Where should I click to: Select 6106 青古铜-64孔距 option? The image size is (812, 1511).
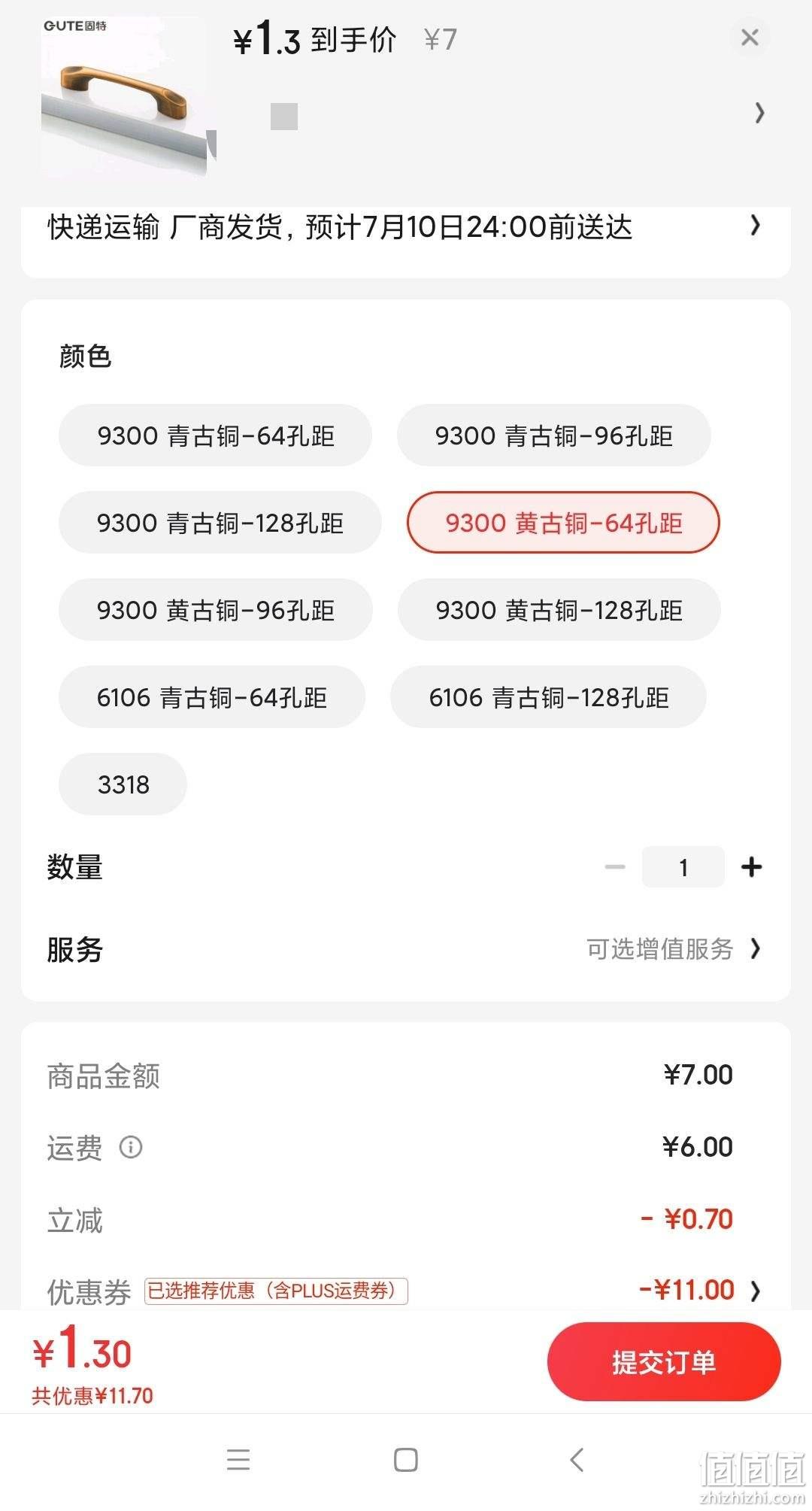point(212,697)
